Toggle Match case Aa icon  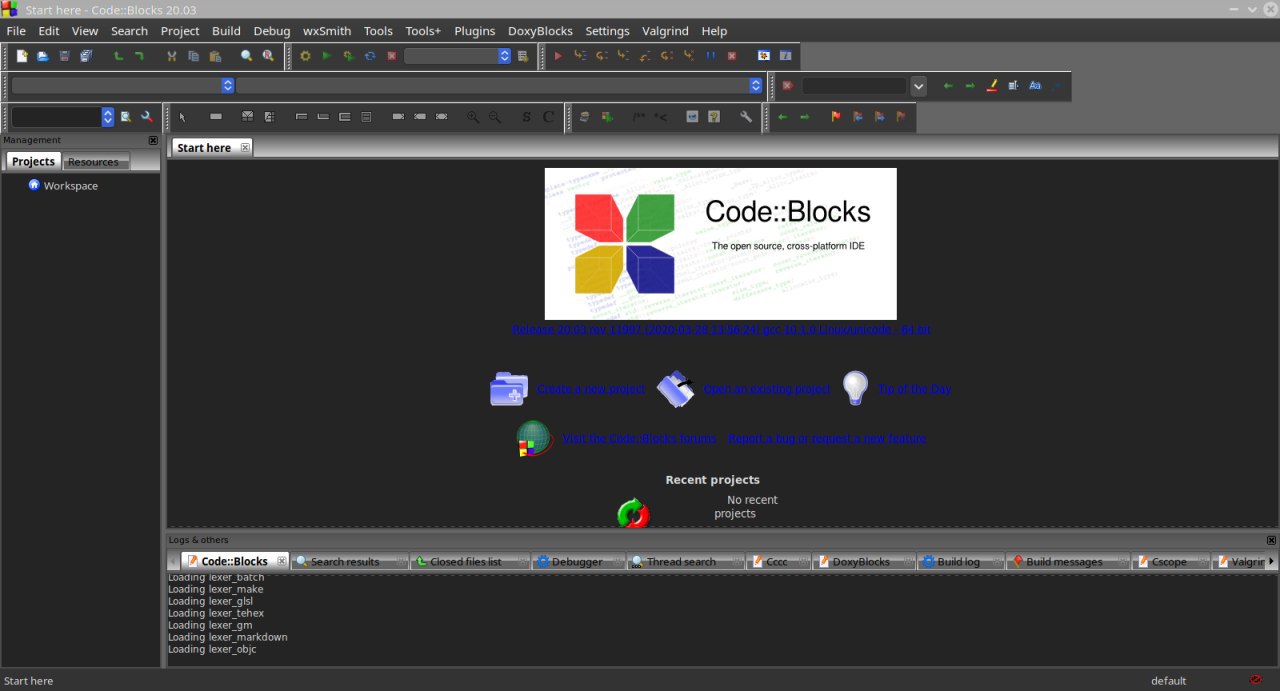coord(1035,86)
